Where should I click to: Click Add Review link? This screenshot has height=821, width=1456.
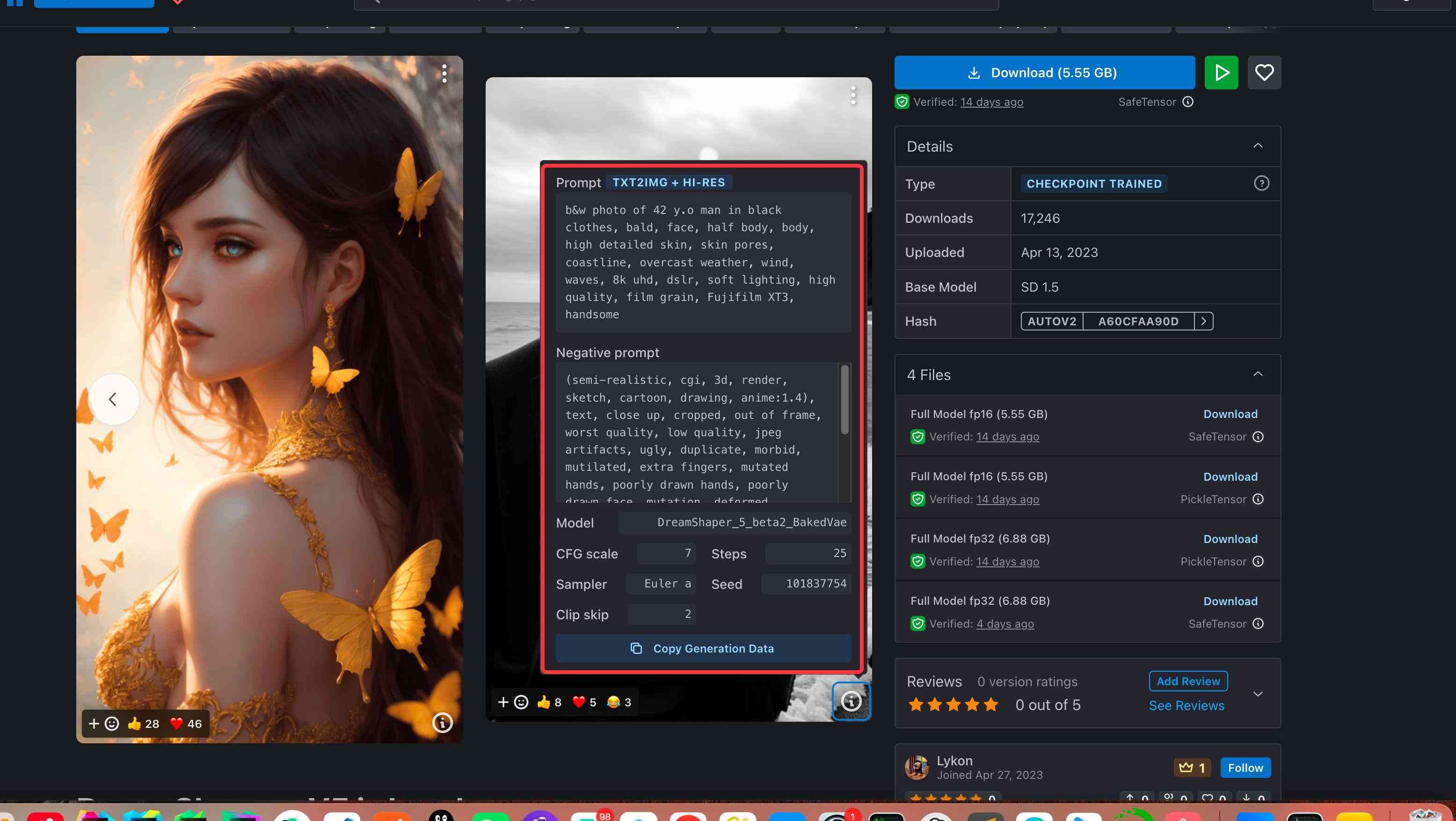(1188, 681)
